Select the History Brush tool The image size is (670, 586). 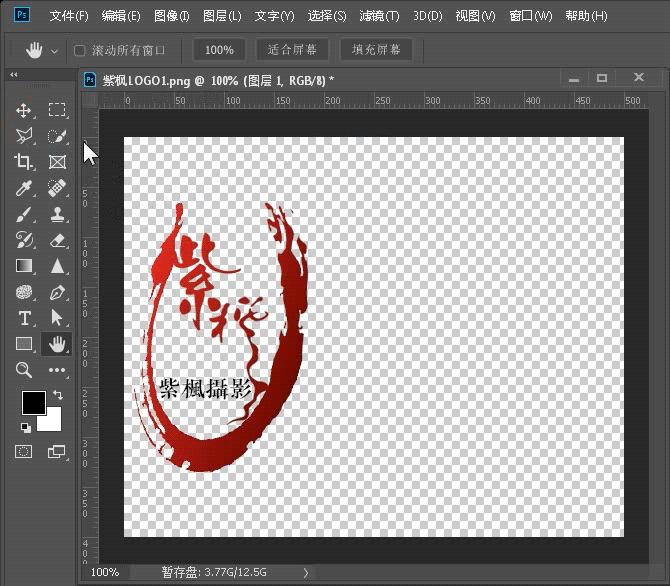pyautogui.click(x=24, y=240)
